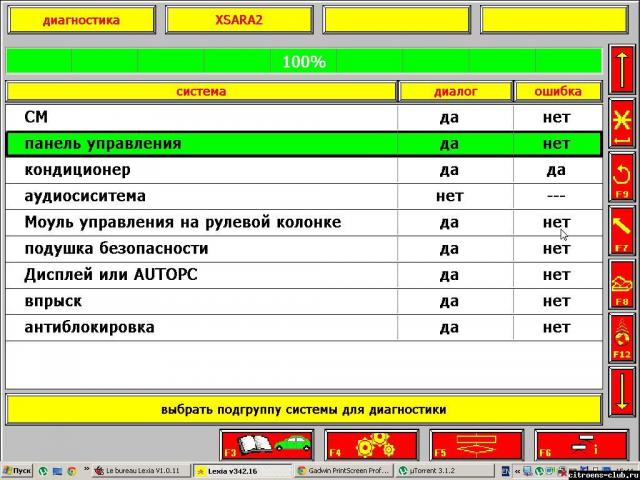640x480 pixels.
Task: Click the F8 vehicle icon button
Action: tap(622, 285)
